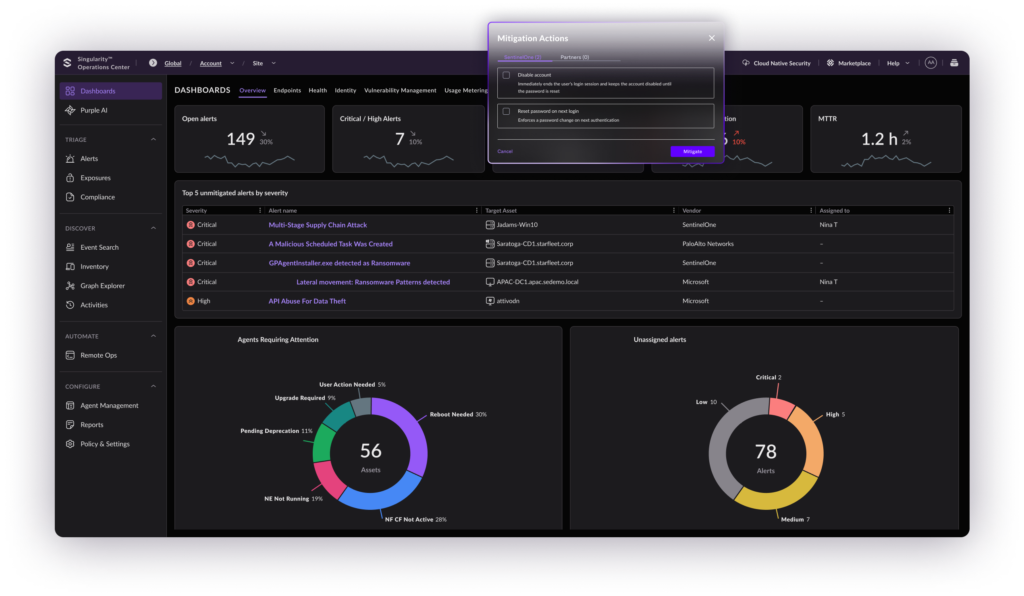The image size is (1024, 596).
Task: Click the MTTR 1.2 h card
Action: coord(886,139)
